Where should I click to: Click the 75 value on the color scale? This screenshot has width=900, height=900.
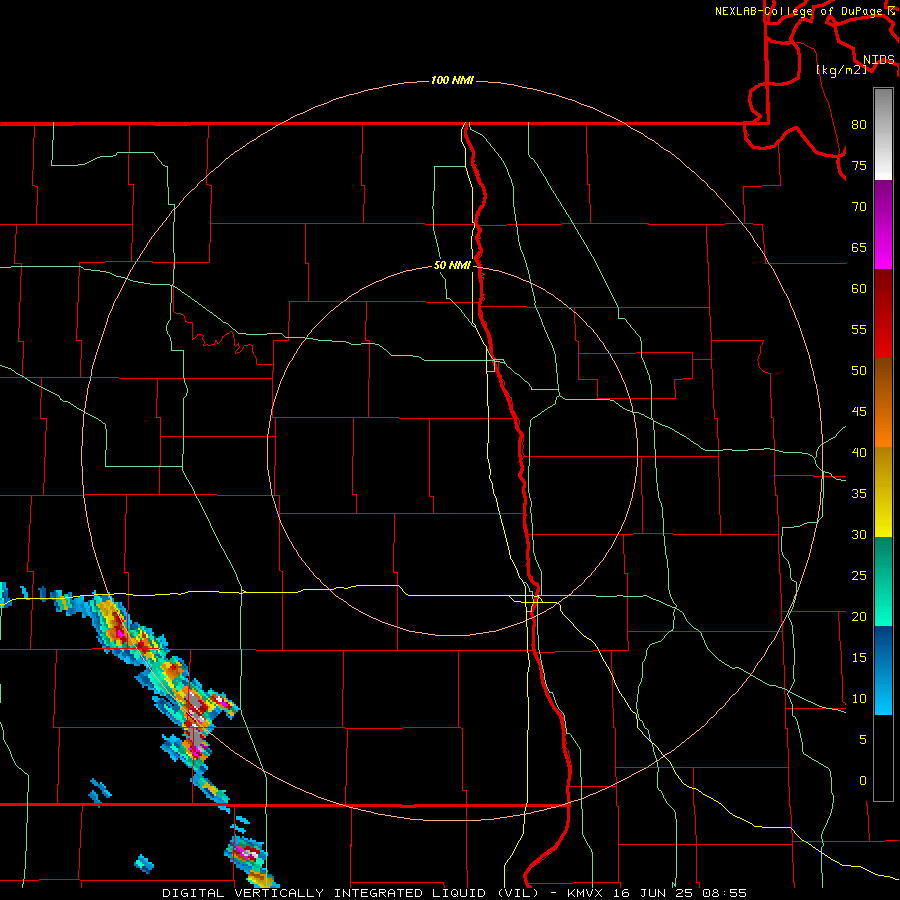click(x=859, y=165)
